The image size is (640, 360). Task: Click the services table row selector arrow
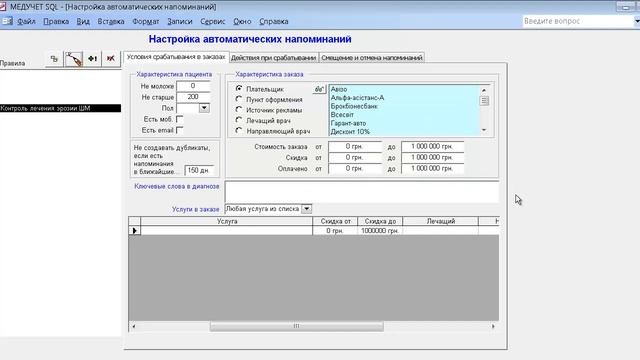[135, 231]
